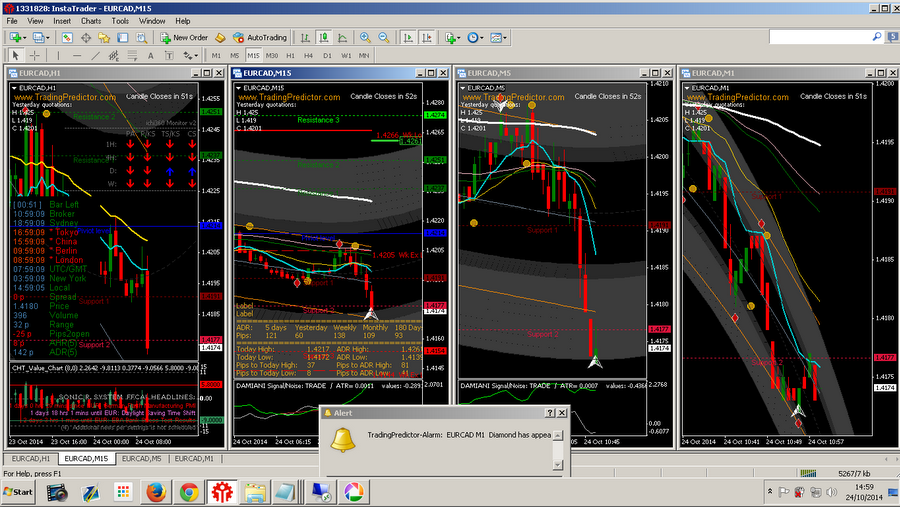The height and width of the screenshot is (507, 900).
Task: Zoom out on the chart
Action: coord(383,37)
